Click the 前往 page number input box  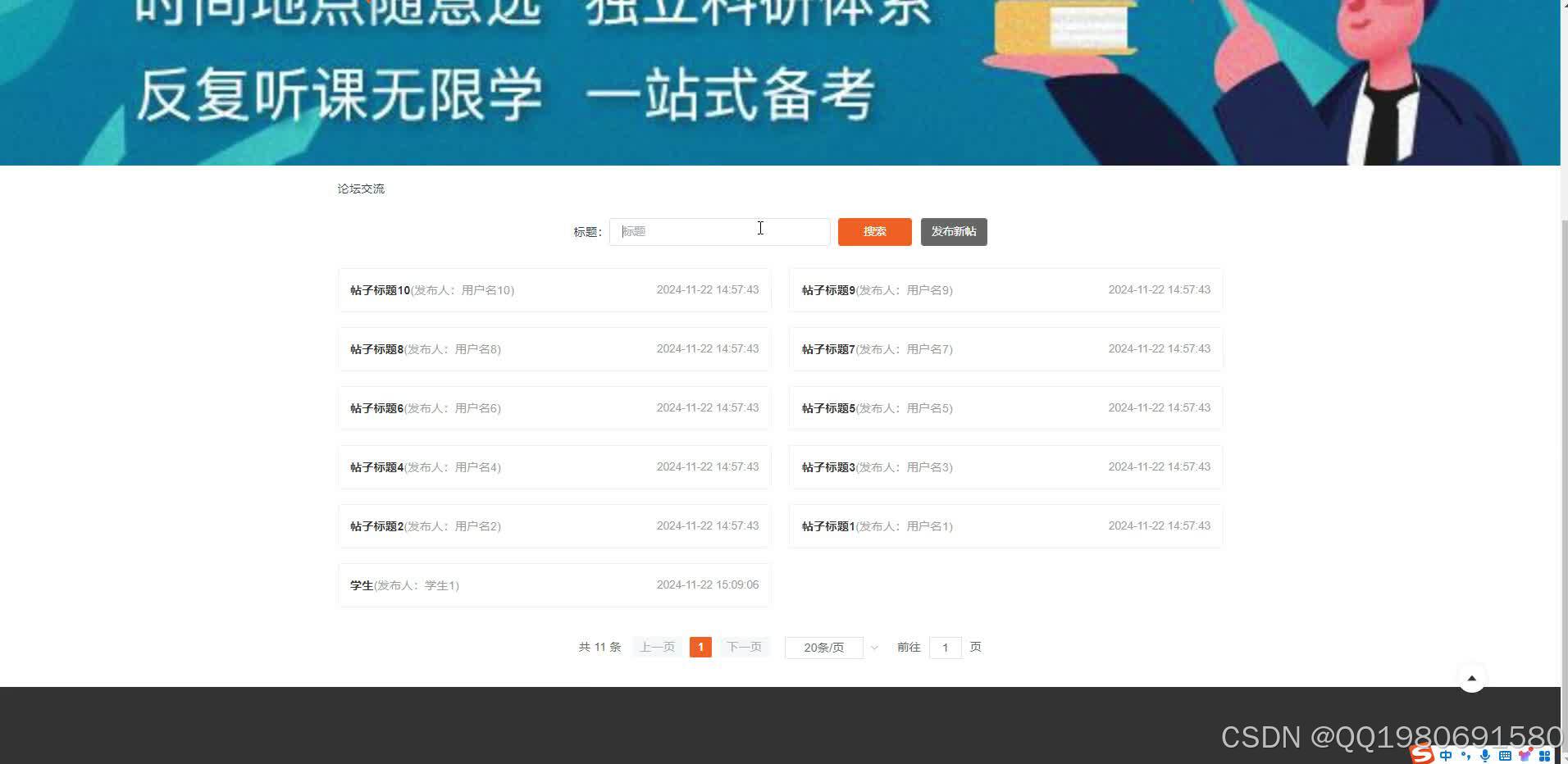[x=946, y=647]
